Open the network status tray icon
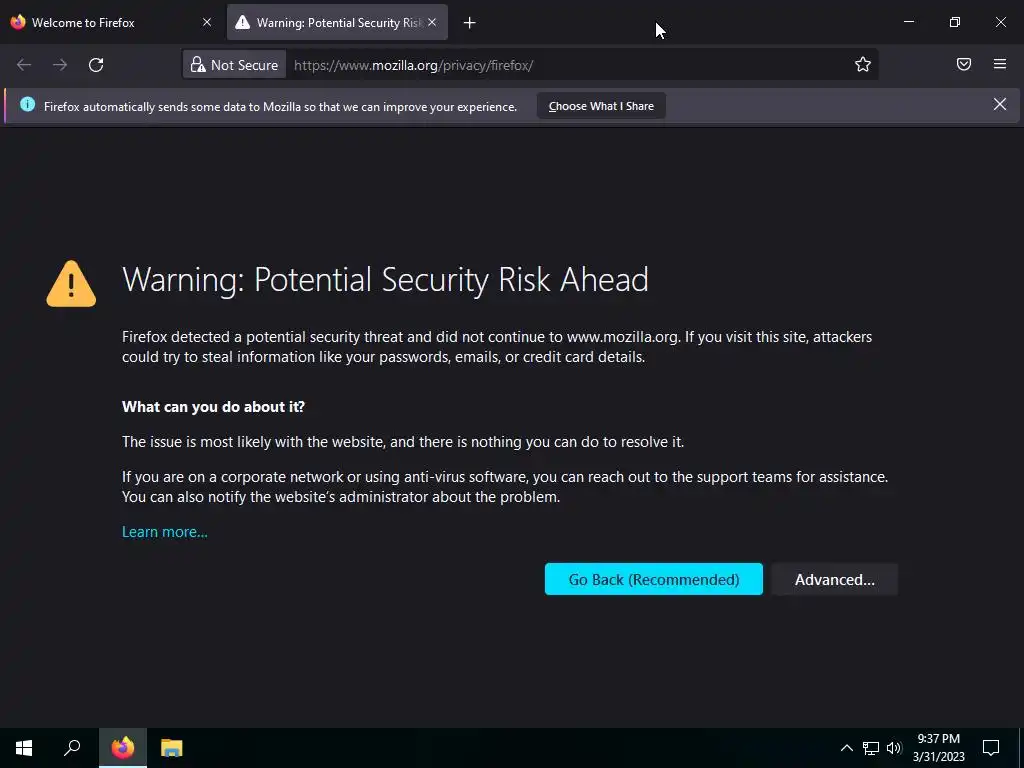Screen dimensions: 1024x768 pos(871,748)
